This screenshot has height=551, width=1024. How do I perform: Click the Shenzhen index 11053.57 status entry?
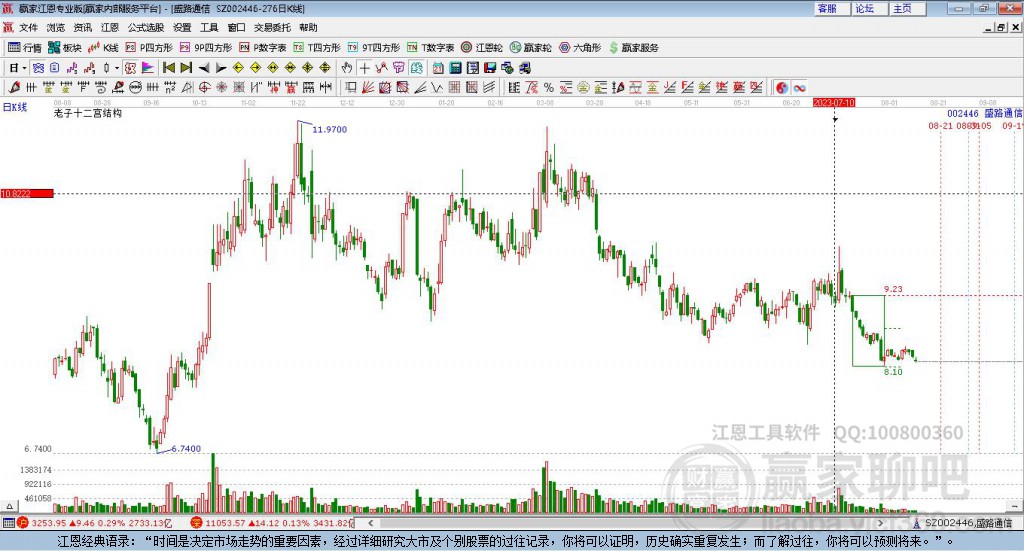tap(272, 523)
